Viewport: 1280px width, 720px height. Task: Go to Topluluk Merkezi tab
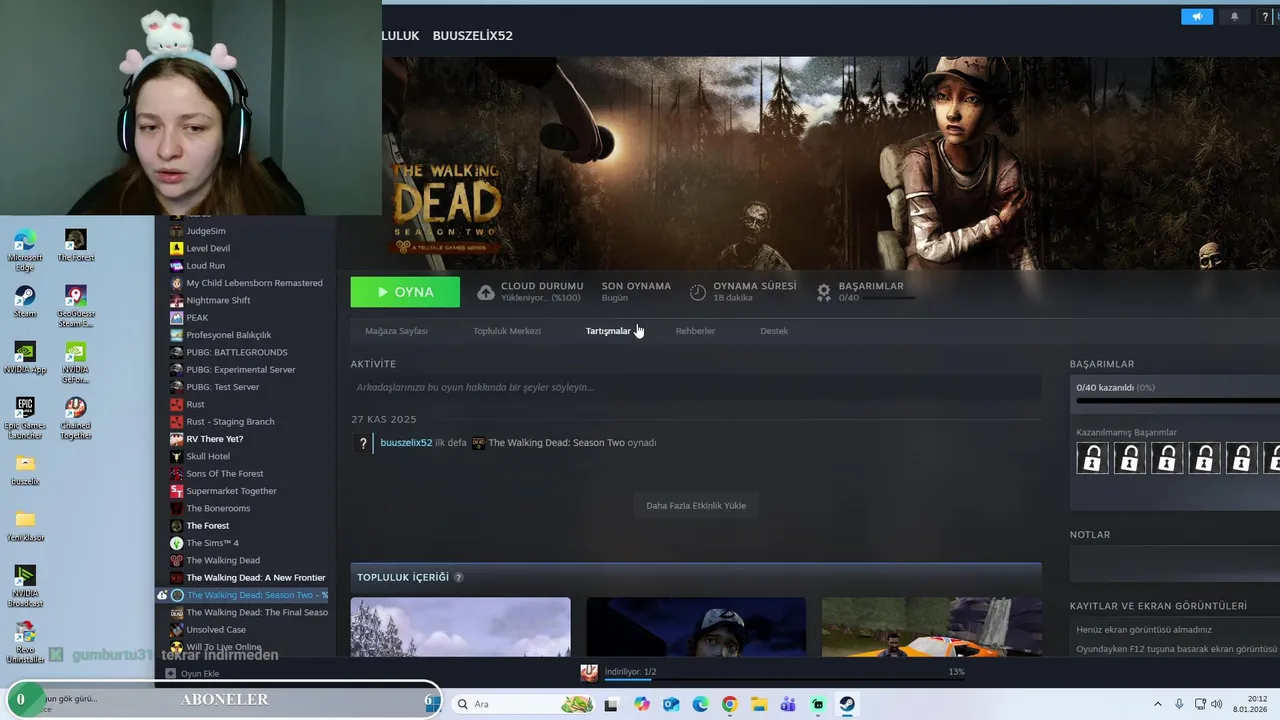pyautogui.click(x=507, y=331)
